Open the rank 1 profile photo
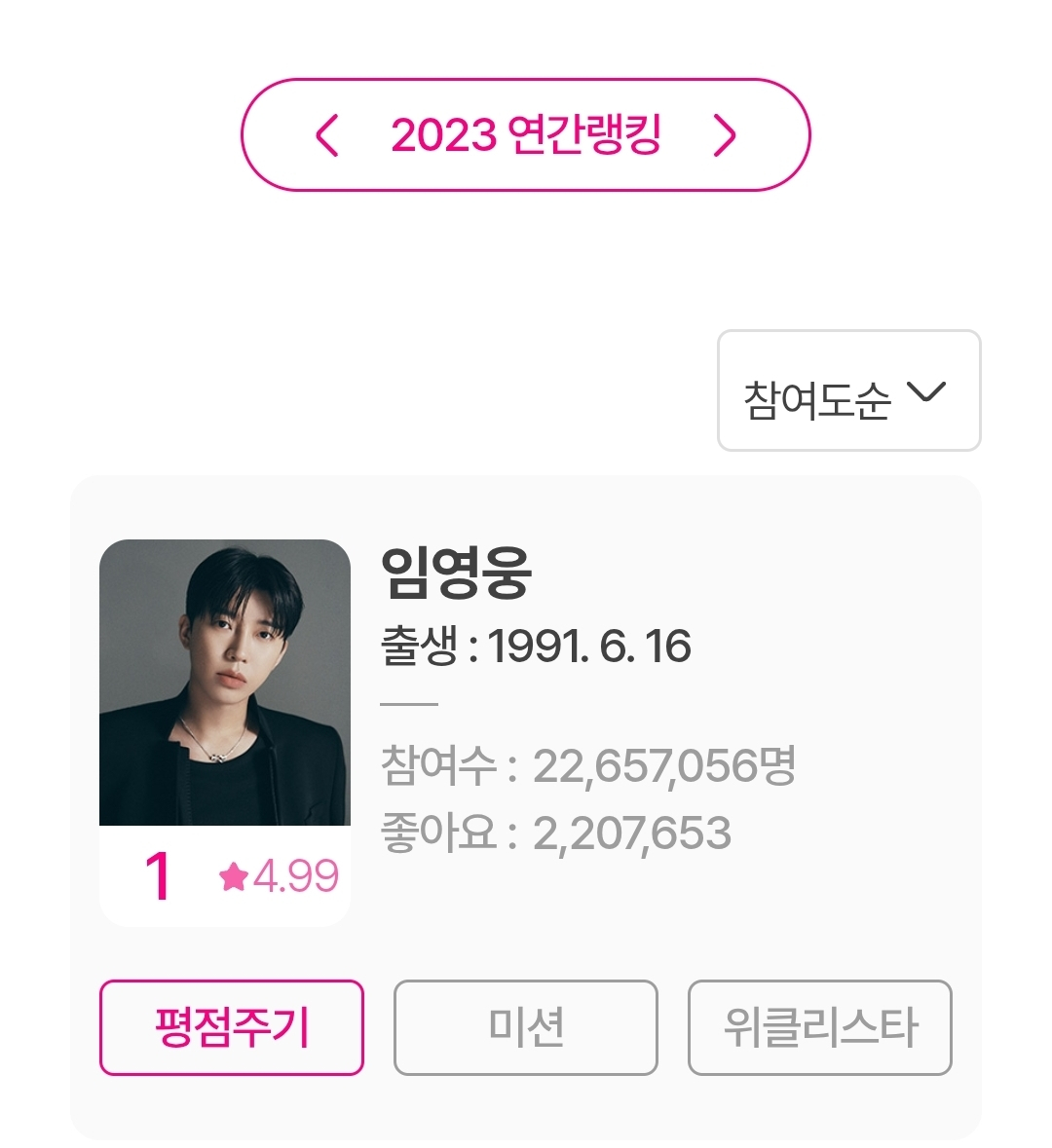Viewport: 1052px width, 1148px height. 225,683
